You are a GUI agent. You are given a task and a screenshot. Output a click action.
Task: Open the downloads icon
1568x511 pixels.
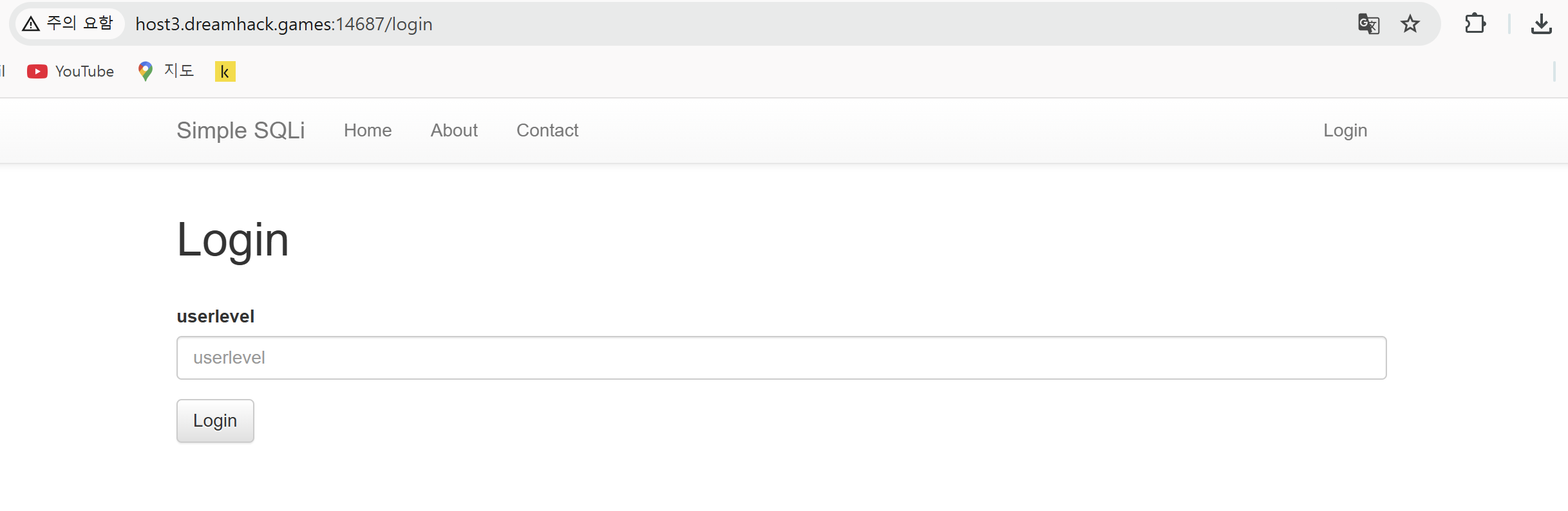(1541, 24)
